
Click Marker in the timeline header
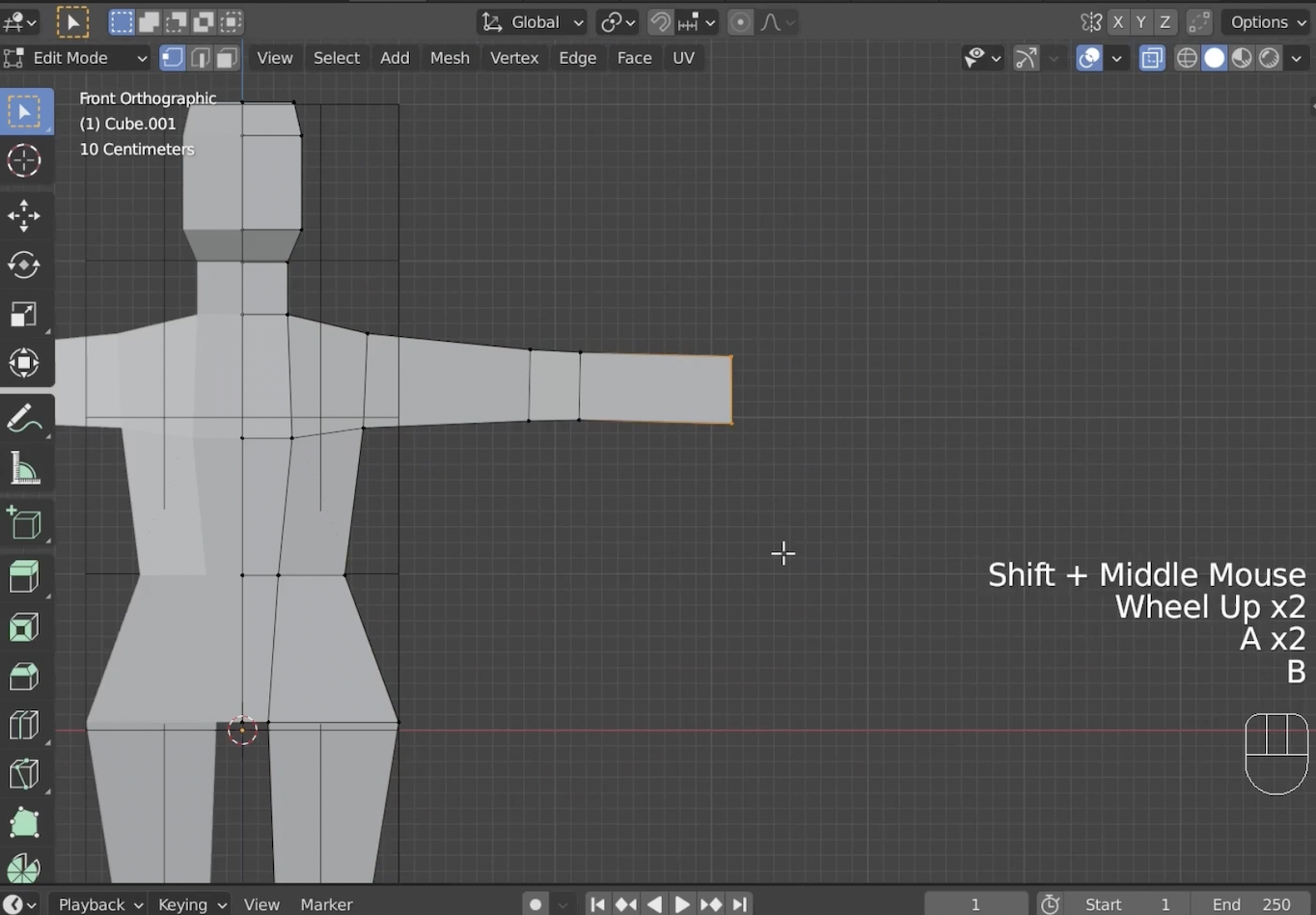(x=326, y=904)
